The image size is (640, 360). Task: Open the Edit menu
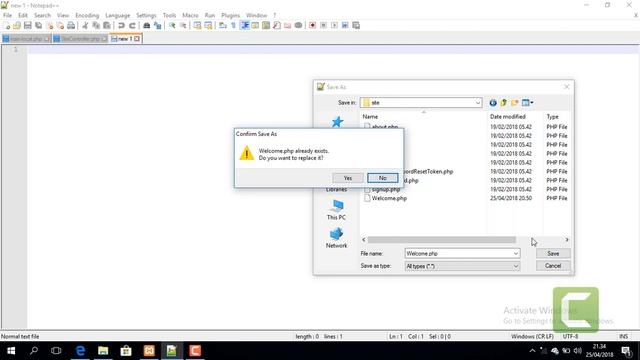pyautogui.click(x=23, y=15)
